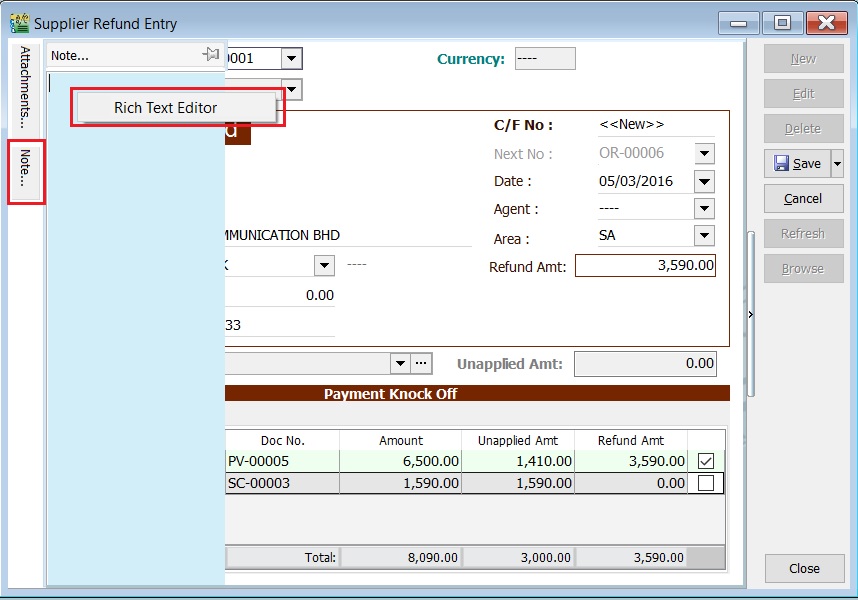This screenshot has height=600, width=858.
Task: Click the Refund Amt input field
Action: (x=645, y=266)
